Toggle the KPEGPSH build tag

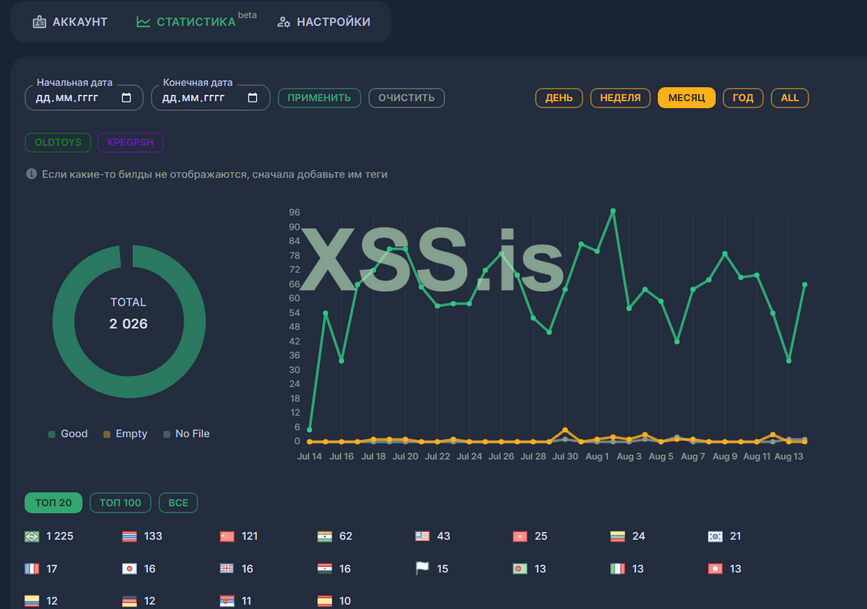[130, 142]
